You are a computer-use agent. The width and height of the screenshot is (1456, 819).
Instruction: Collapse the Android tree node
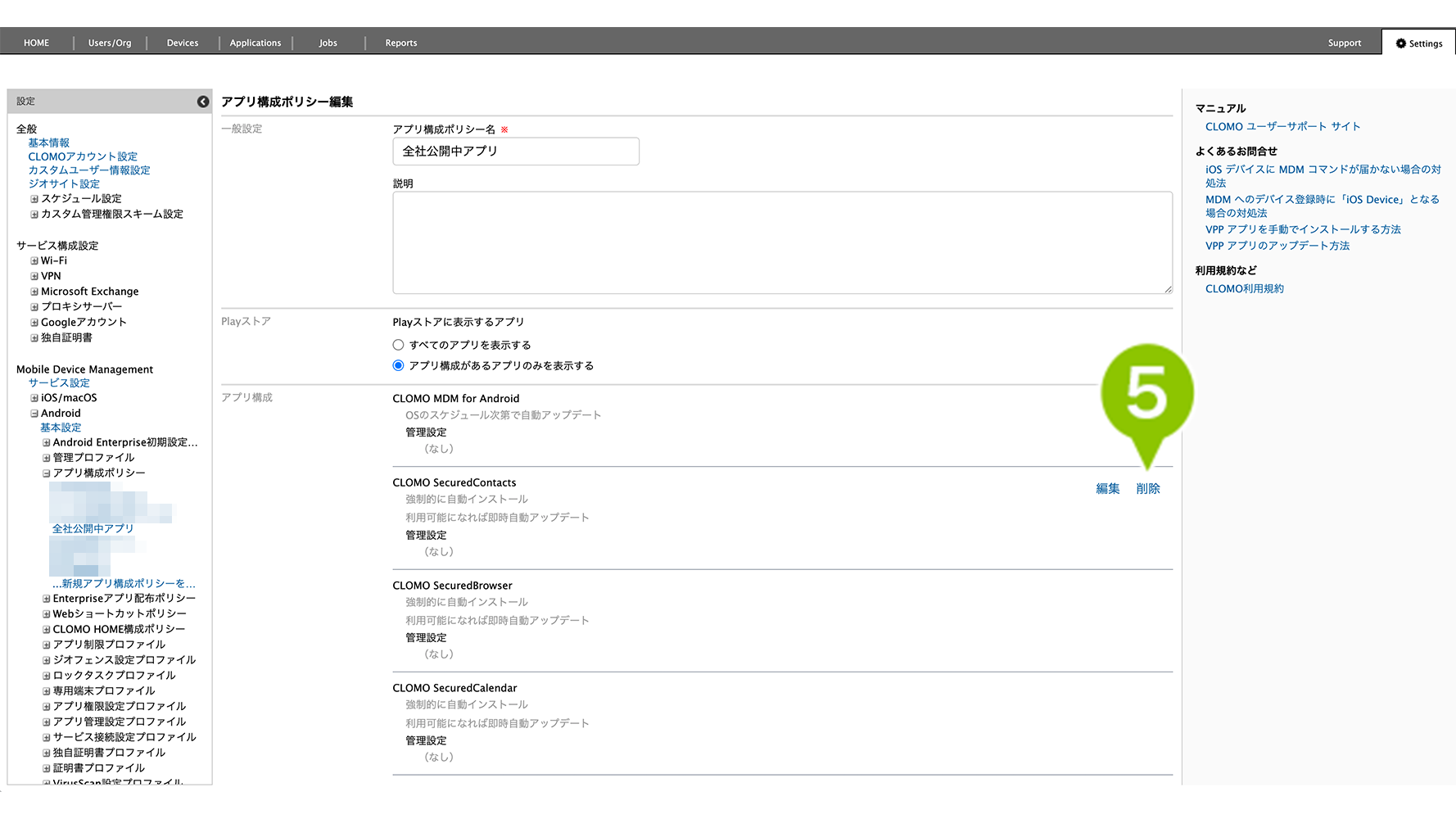34,414
